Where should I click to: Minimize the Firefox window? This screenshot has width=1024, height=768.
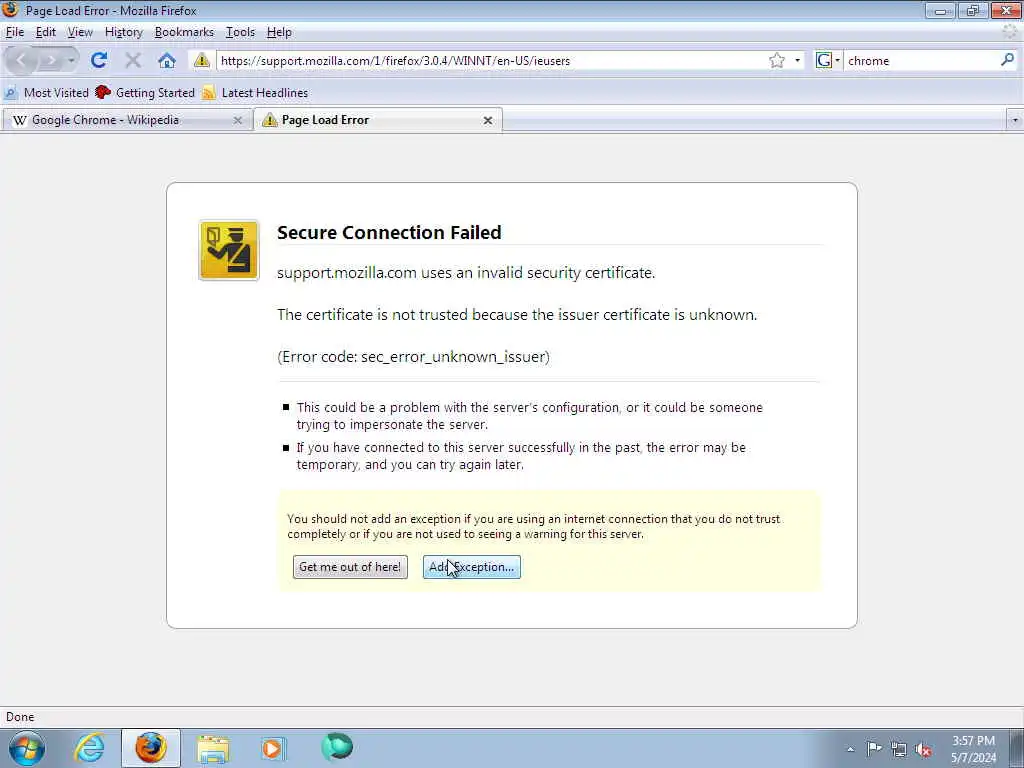coord(940,10)
